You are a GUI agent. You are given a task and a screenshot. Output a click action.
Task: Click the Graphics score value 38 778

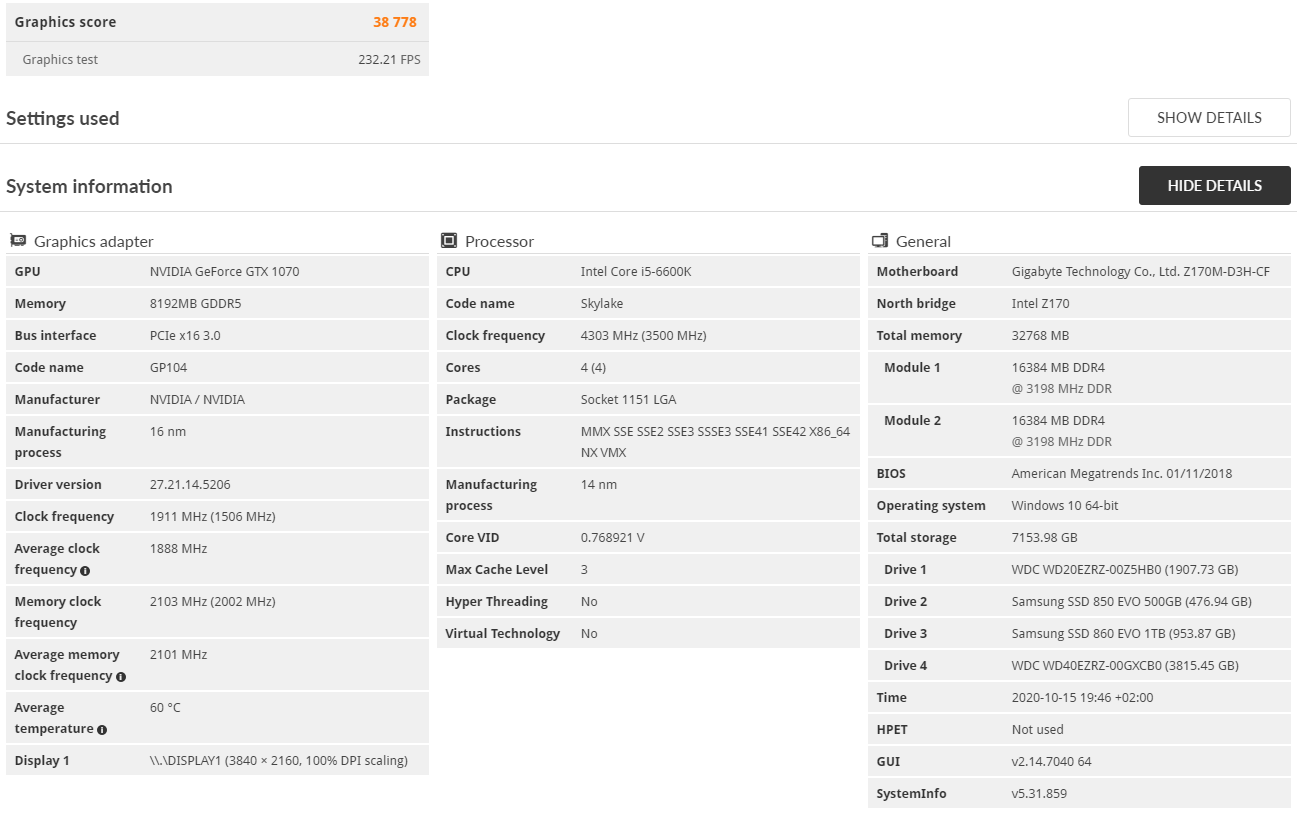pos(395,22)
